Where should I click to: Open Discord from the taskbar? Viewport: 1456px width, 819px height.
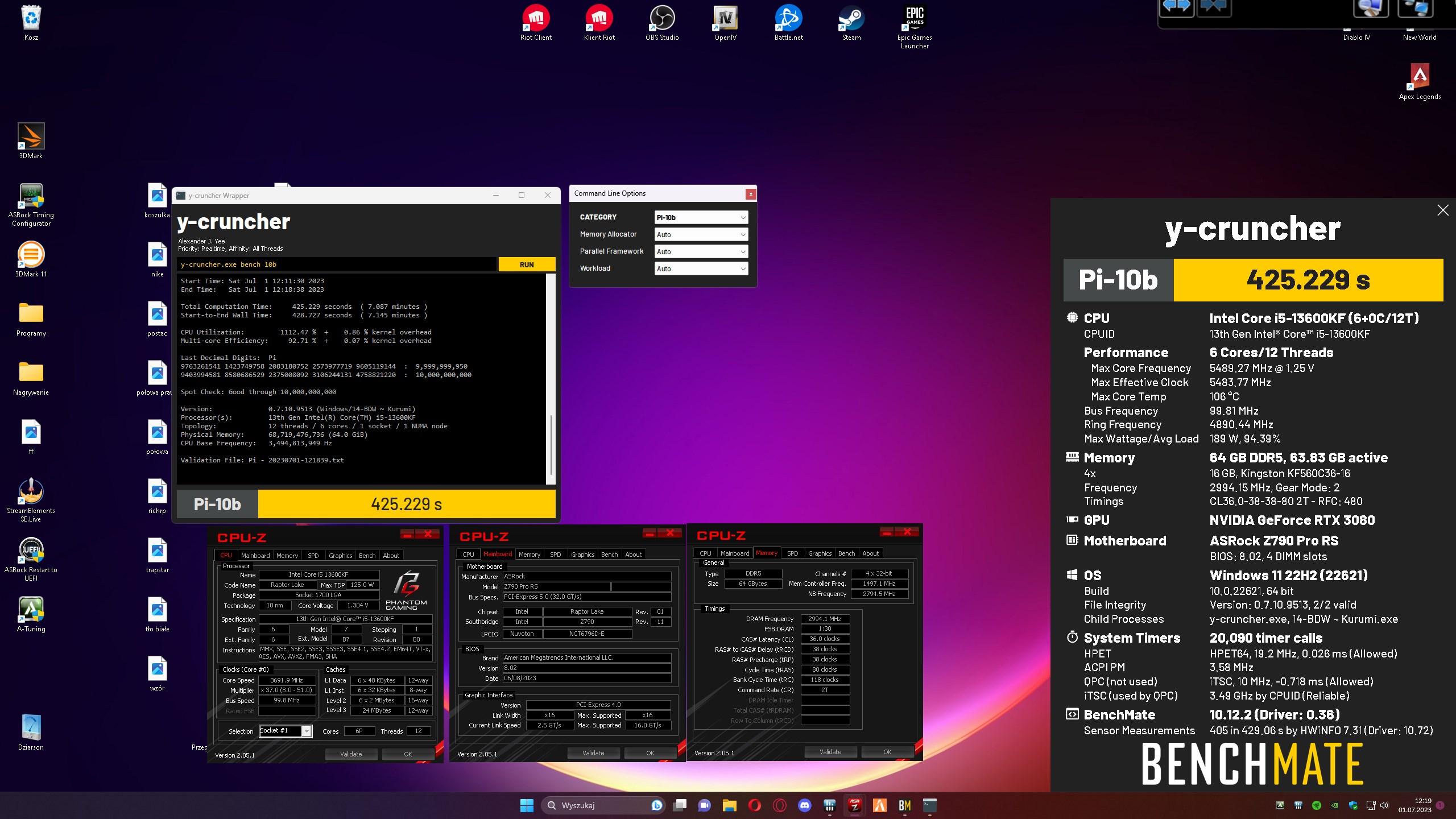click(804, 805)
